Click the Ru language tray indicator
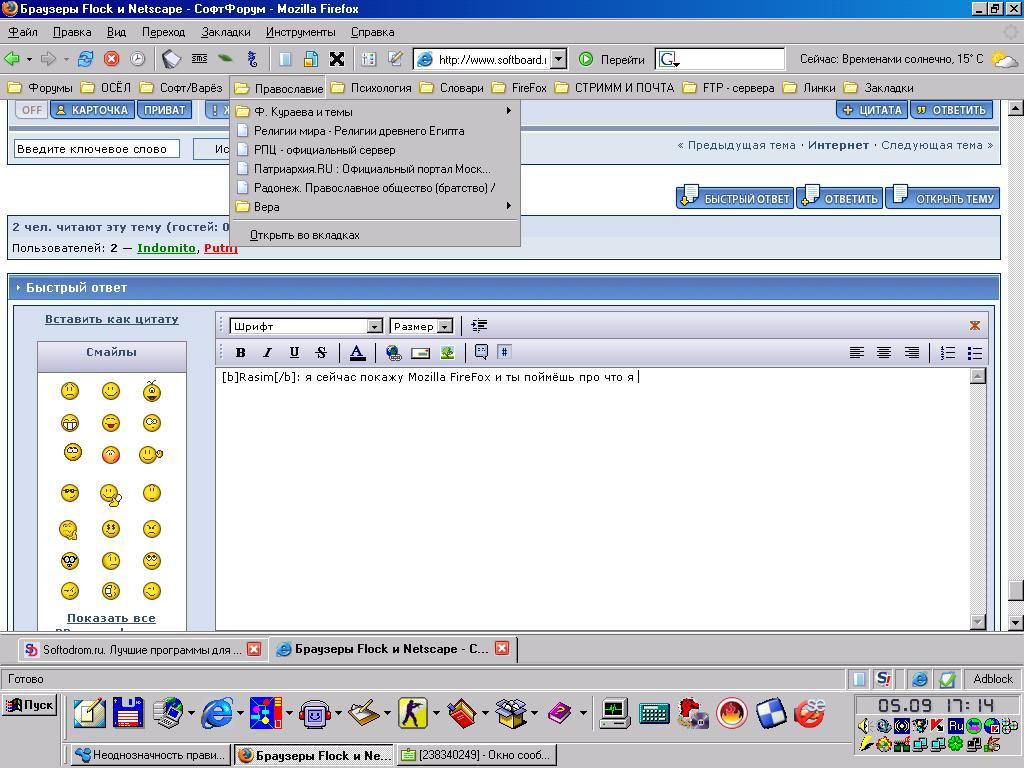This screenshot has height=768, width=1024. pyautogui.click(x=956, y=726)
